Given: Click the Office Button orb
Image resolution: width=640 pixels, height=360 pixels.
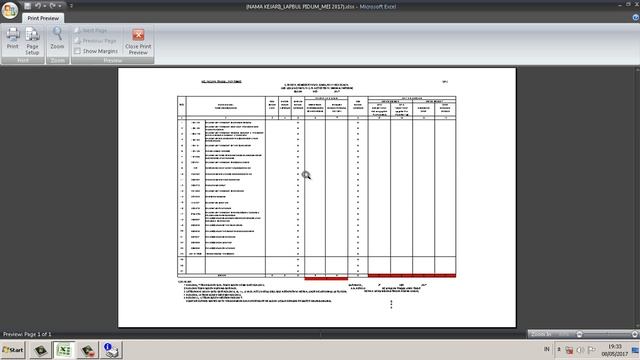Looking at the screenshot, I should tap(10, 10).
